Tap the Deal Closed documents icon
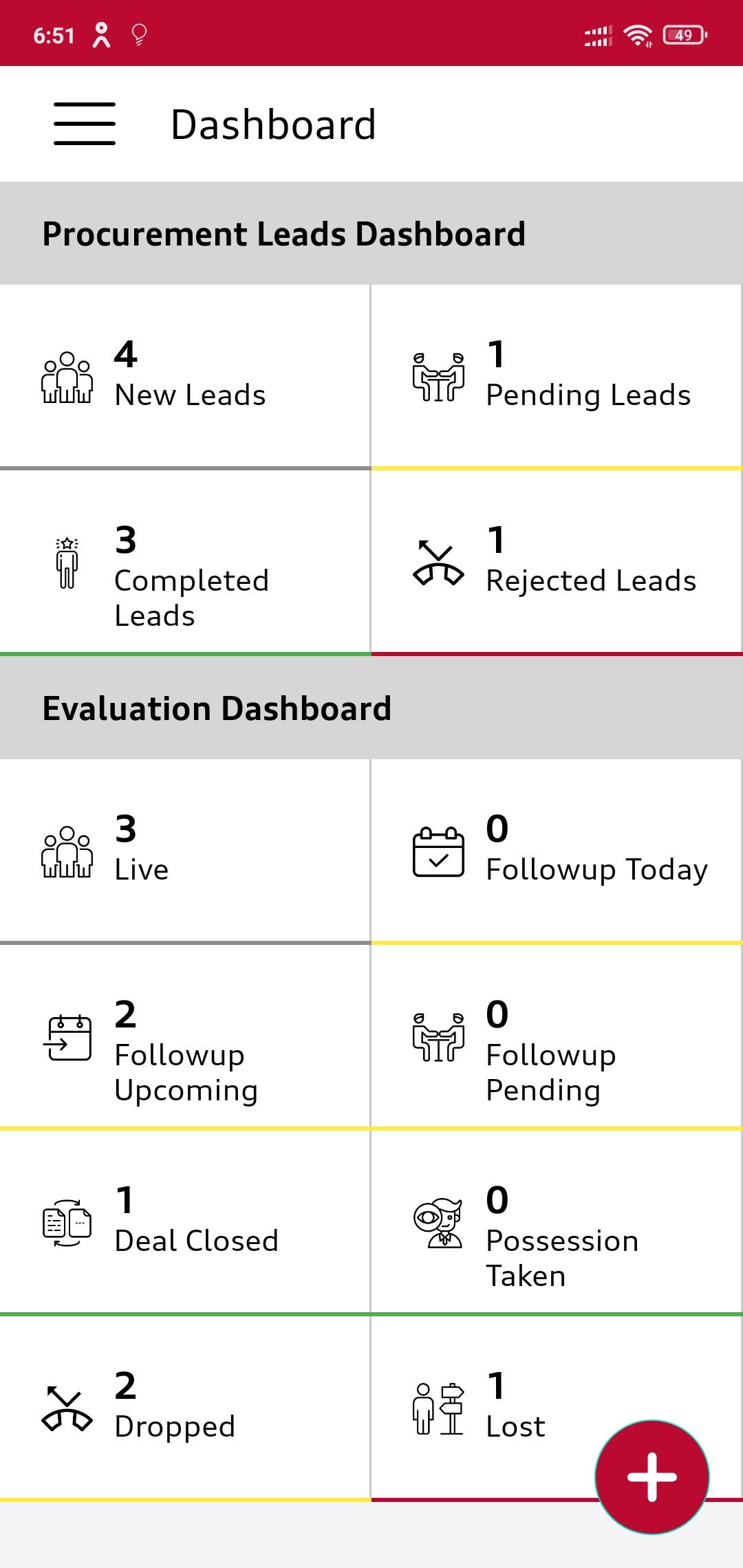 point(67,1223)
